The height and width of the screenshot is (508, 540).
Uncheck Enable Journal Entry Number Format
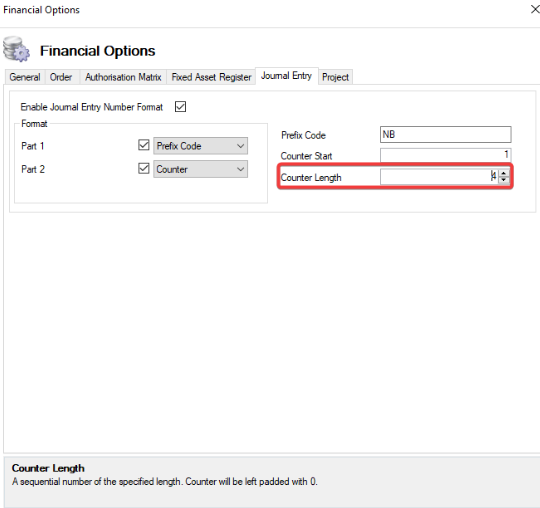tap(180, 107)
